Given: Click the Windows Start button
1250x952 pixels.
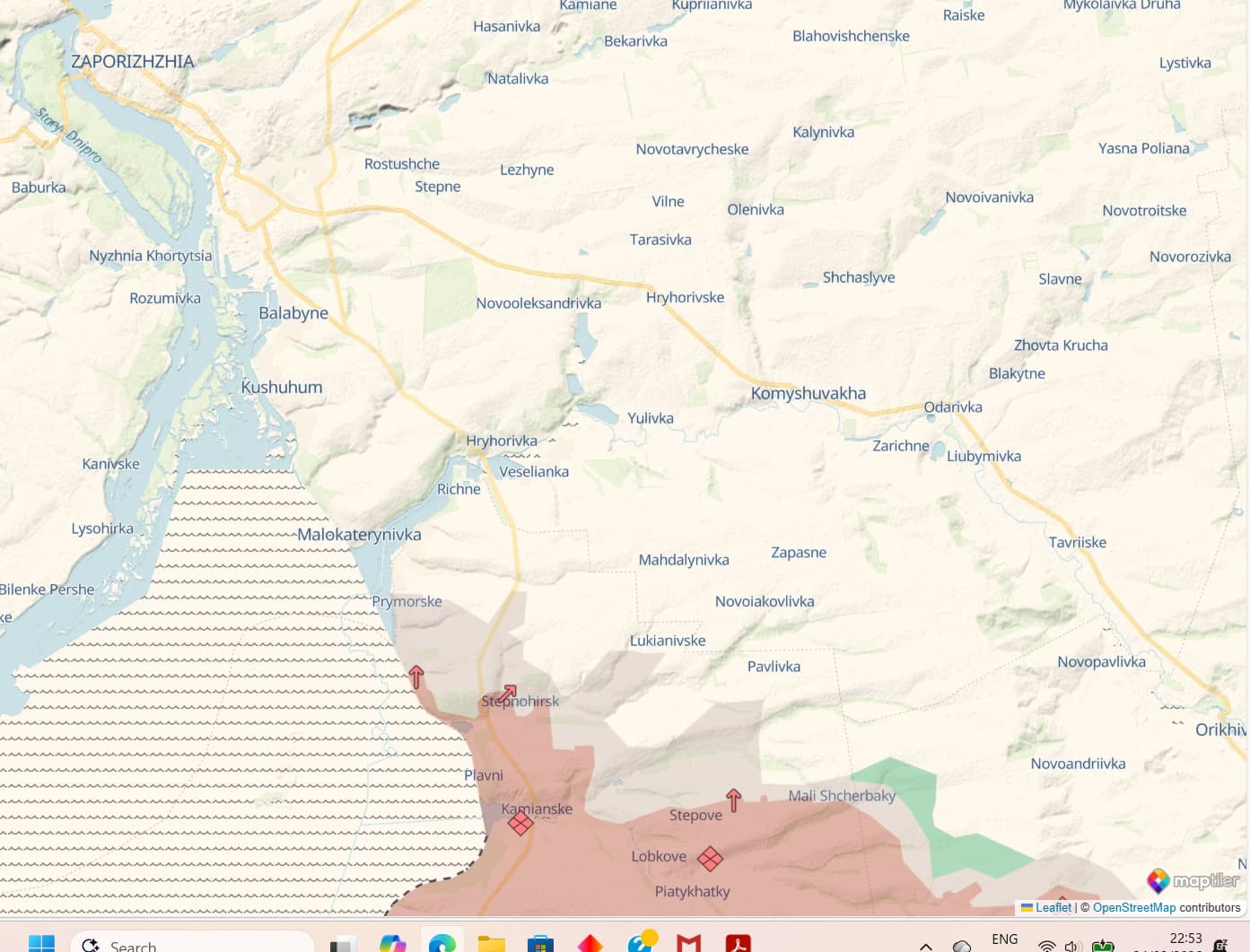Looking at the screenshot, I should (x=41, y=944).
